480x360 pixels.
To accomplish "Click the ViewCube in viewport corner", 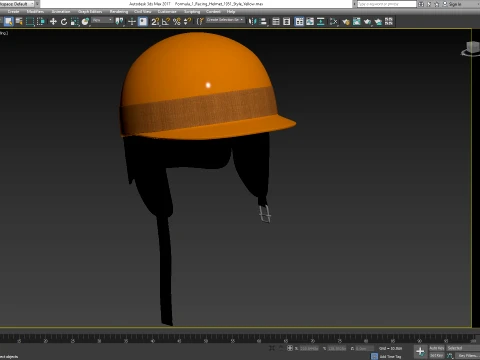I will point(471,48).
